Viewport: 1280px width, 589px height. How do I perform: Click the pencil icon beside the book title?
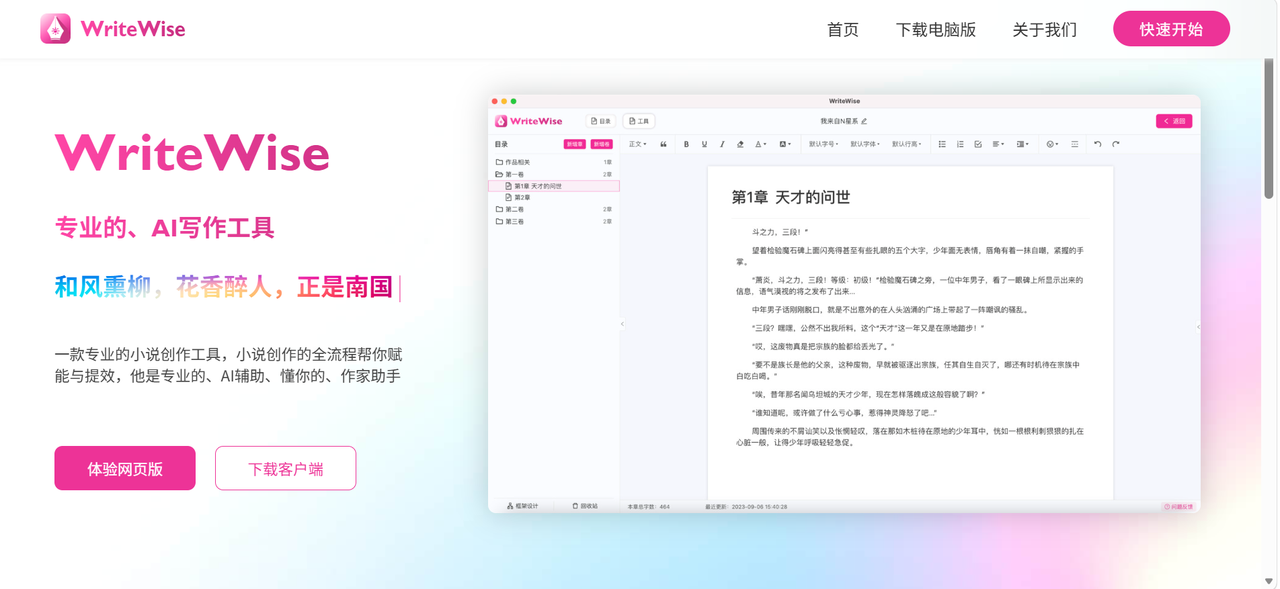865,121
